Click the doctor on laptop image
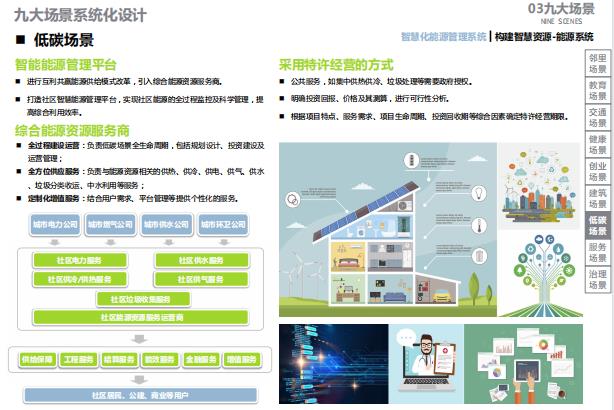Screen dimensions: 614x410 click(426, 364)
